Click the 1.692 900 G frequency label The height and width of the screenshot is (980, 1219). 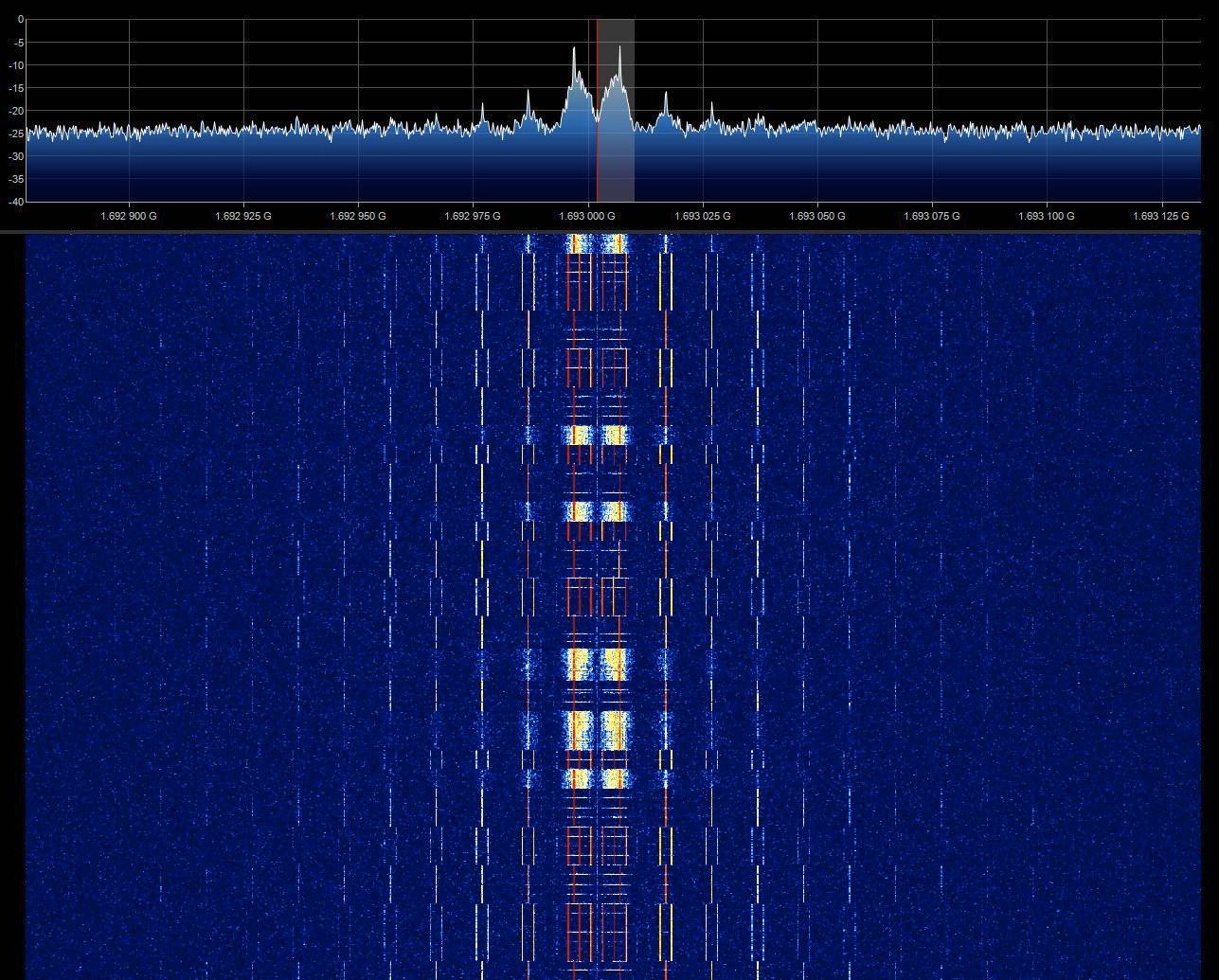point(129,216)
